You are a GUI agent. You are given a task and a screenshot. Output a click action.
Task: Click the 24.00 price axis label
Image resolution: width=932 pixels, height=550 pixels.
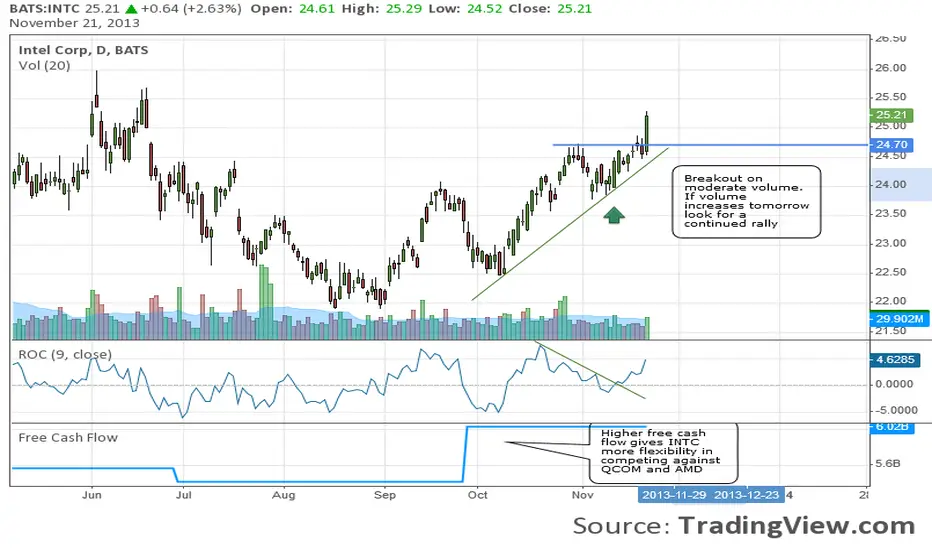pyautogui.click(x=890, y=184)
